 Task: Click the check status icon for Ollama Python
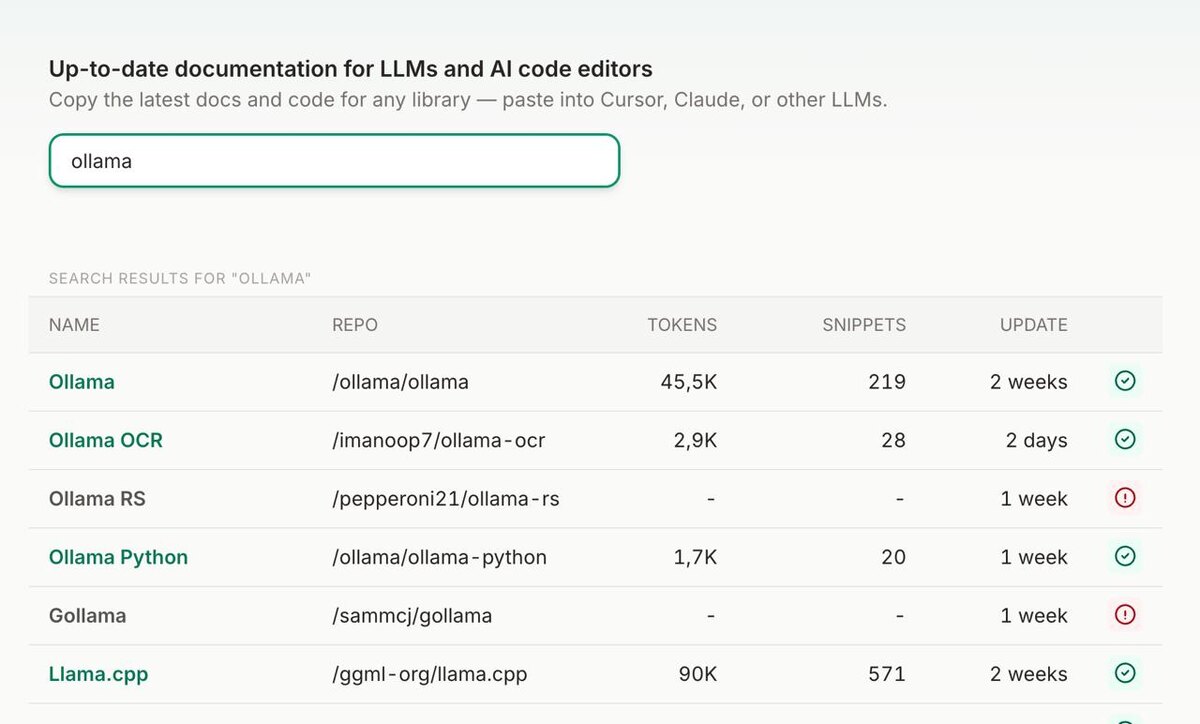point(1125,556)
